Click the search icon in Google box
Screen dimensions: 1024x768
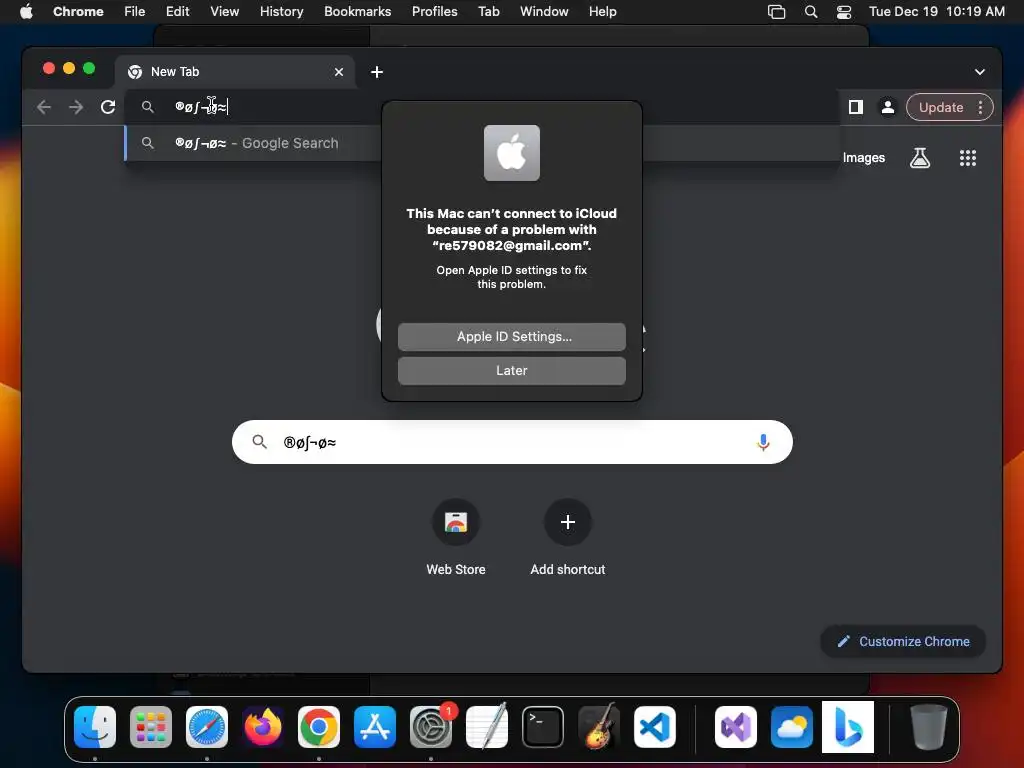[259, 442]
